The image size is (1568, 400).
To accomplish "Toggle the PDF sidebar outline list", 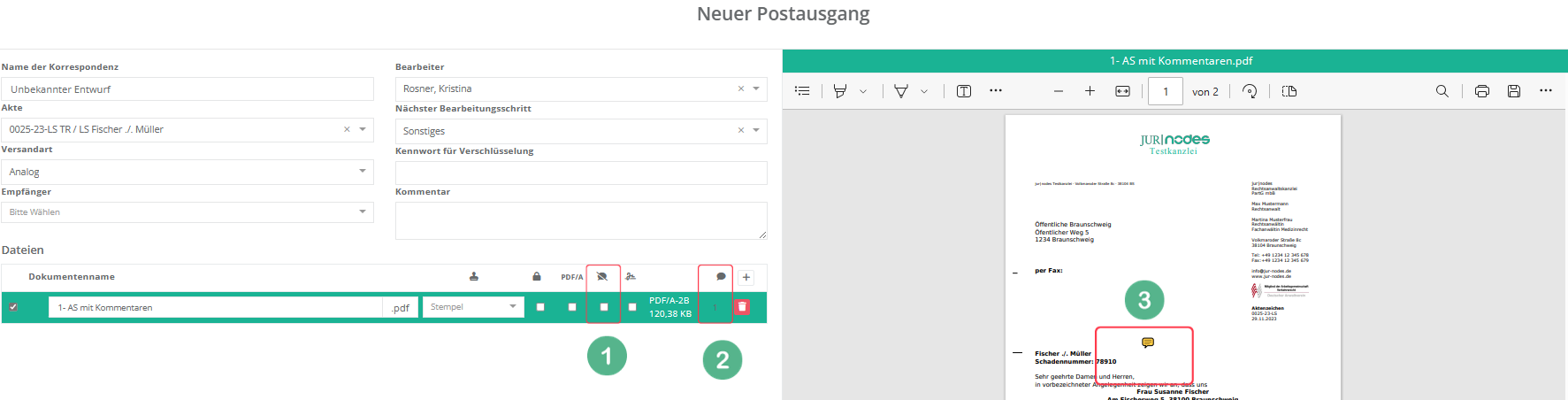I will [802, 91].
